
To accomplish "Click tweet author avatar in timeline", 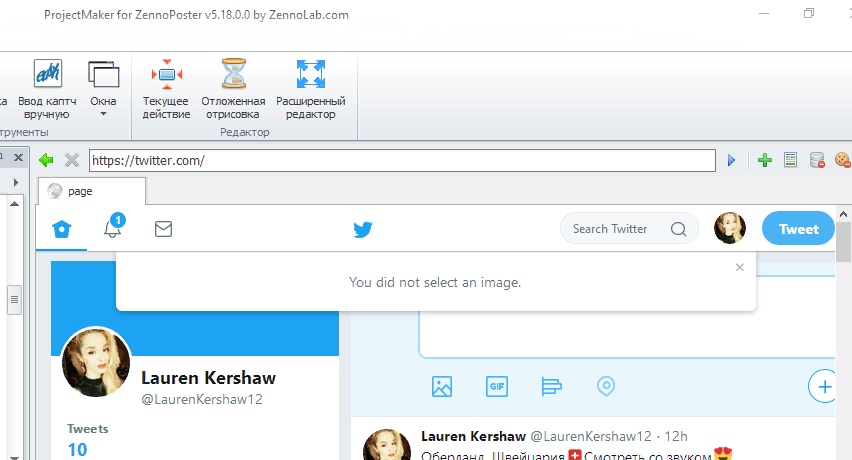I will coord(387,445).
